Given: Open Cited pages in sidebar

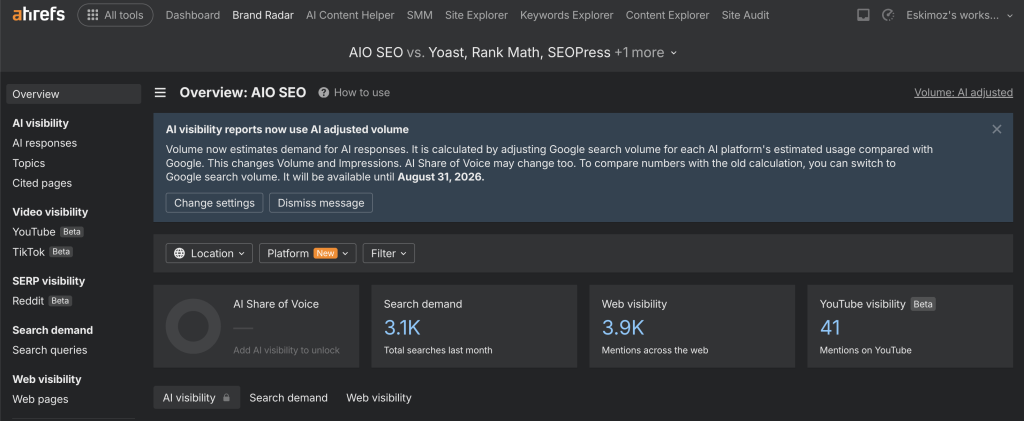Looking at the screenshot, I should [x=42, y=183].
